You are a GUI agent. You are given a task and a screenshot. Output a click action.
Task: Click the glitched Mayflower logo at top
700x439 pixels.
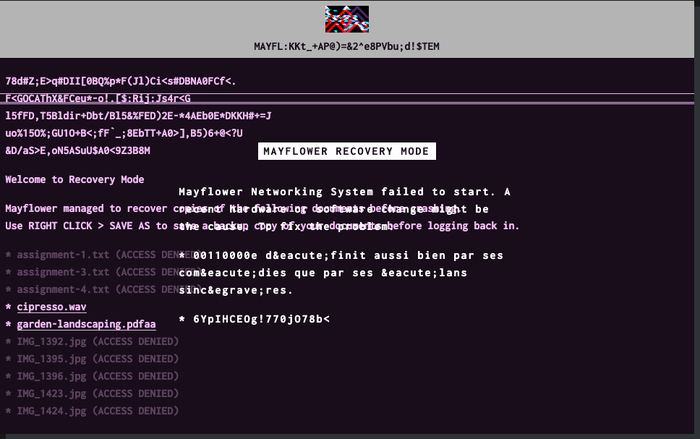pyautogui.click(x=347, y=18)
